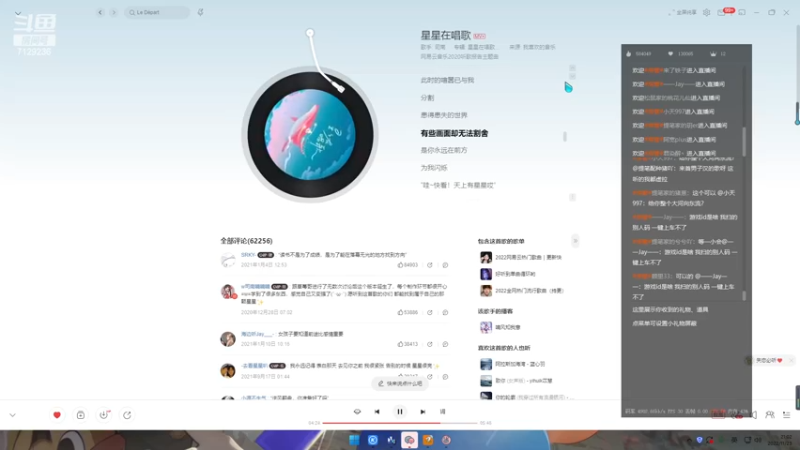
Task: Collapse the bottom player bar chevron
Action: pos(13,415)
